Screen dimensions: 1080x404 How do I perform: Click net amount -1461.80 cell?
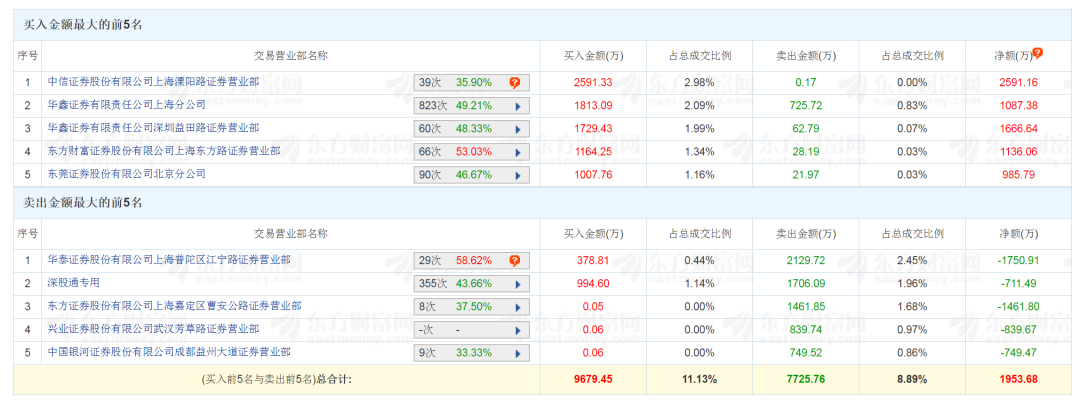pos(1018,306)
